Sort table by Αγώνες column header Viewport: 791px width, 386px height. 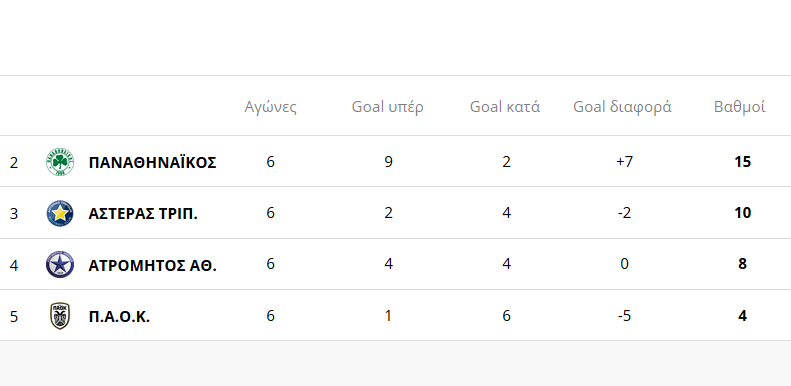pos(270,107)
